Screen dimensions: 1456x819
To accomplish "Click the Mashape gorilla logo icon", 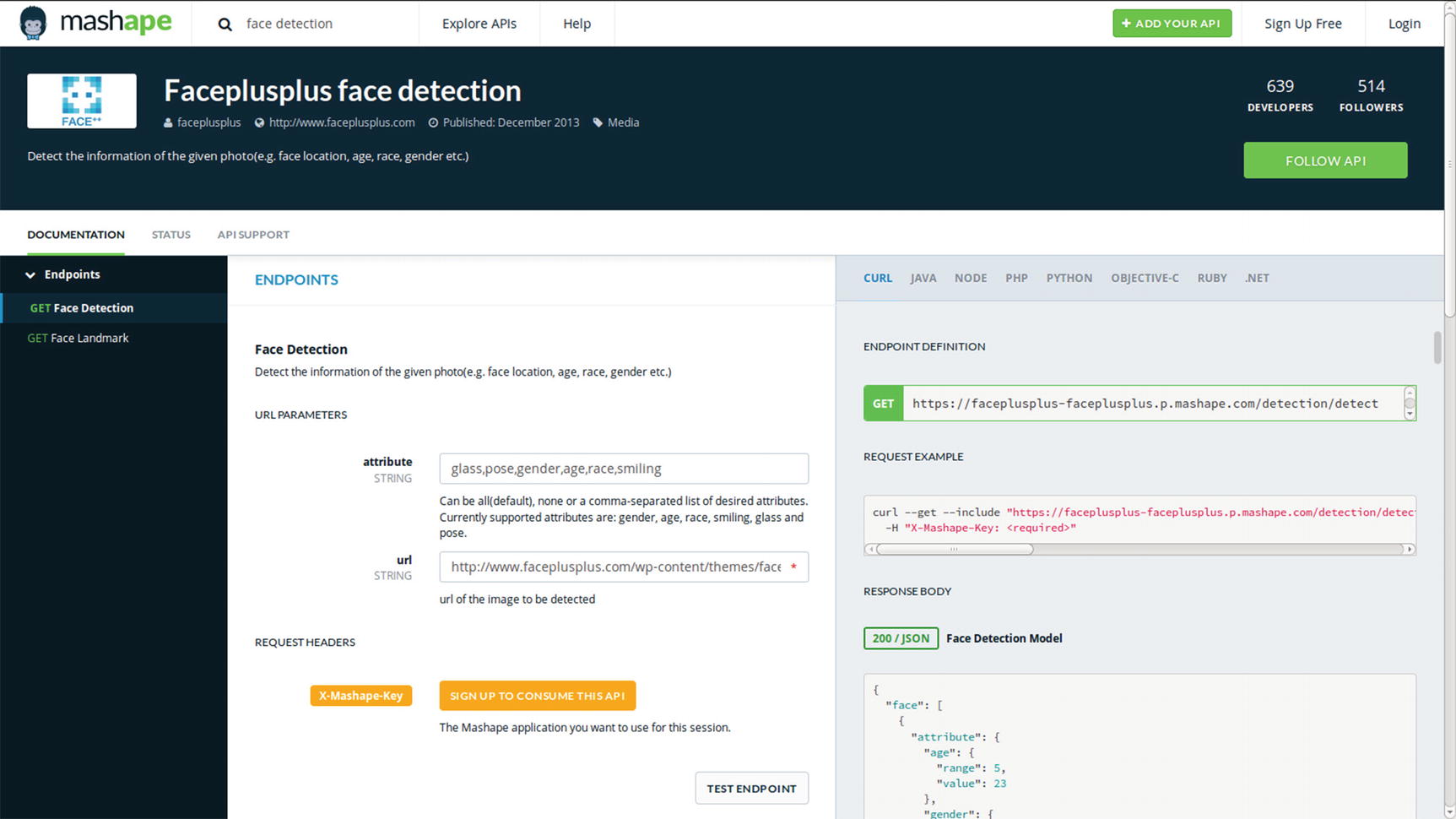I will pos(33,23).
